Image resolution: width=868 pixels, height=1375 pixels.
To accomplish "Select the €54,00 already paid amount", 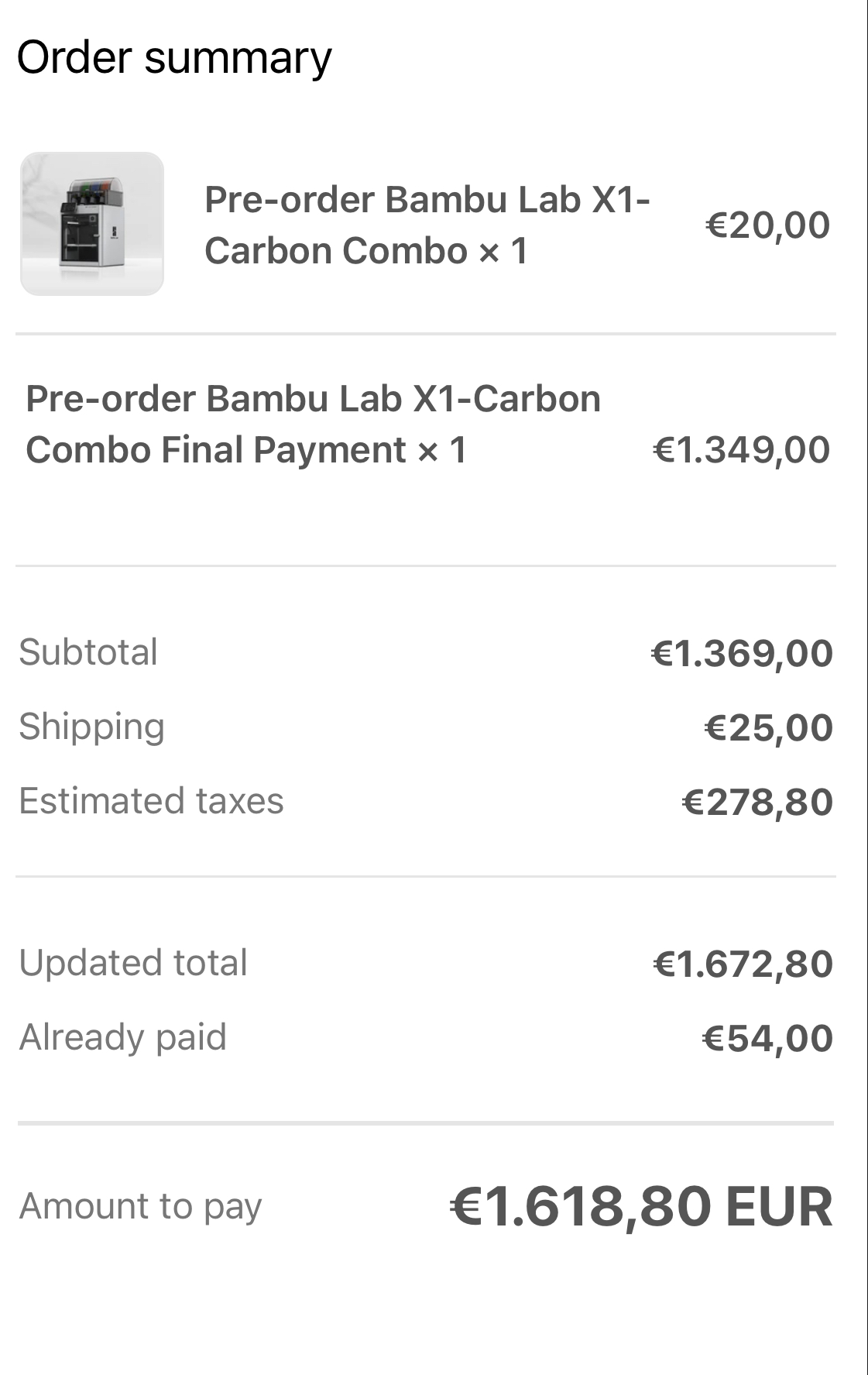I will click(x=767, y=1038).
